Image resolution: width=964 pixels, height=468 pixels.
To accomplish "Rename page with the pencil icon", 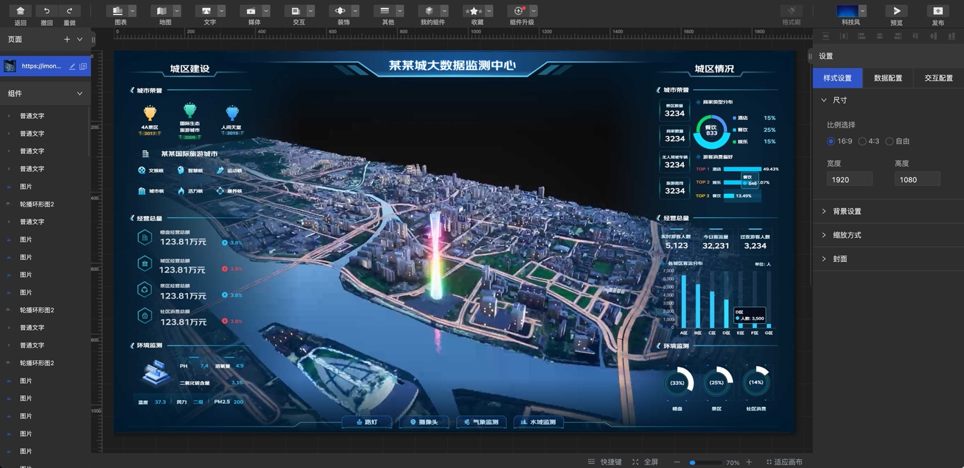I will tap(72, 66).
